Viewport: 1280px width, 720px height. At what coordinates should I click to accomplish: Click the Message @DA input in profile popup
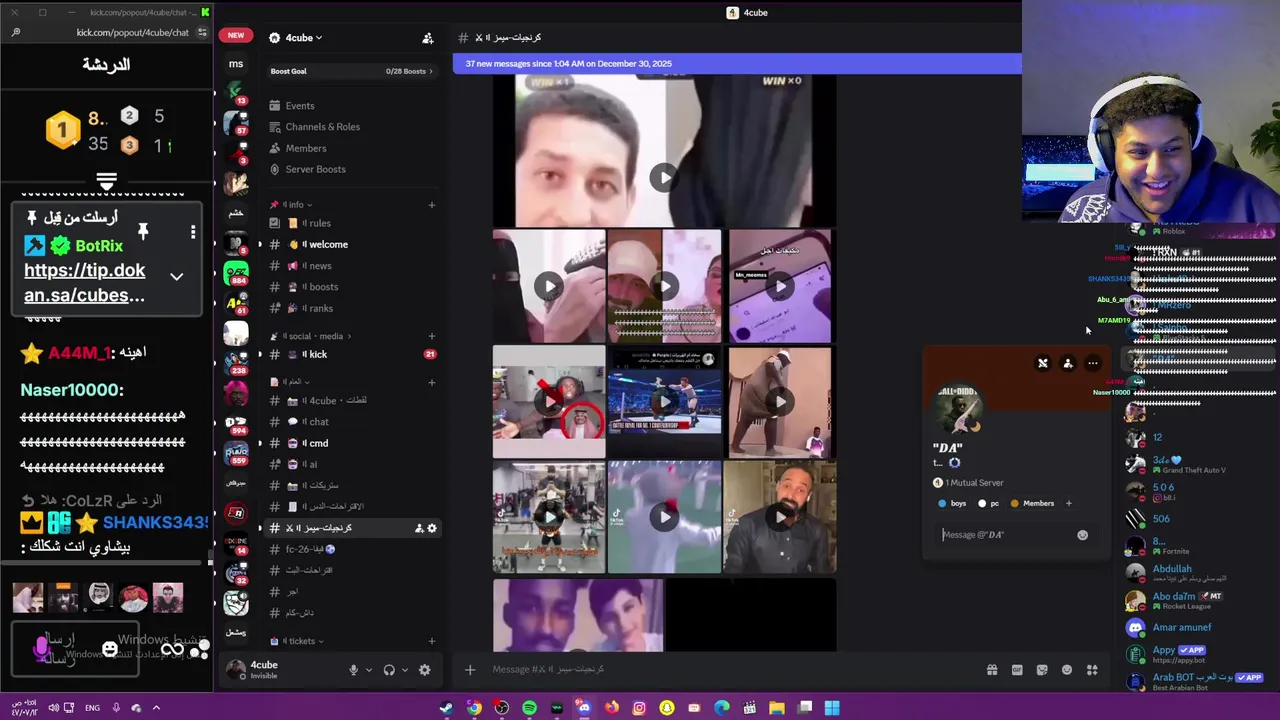point(1006,535)
